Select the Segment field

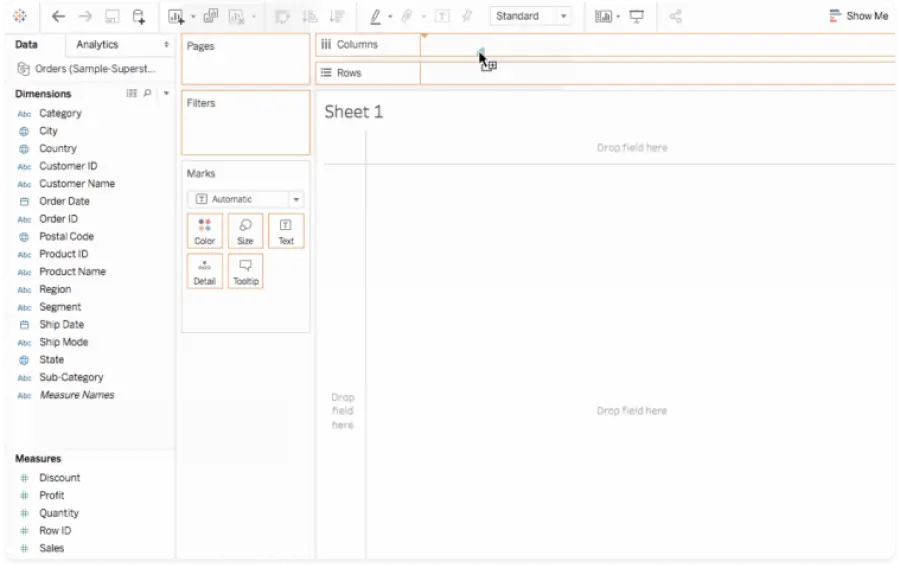[x=60, y=307]
